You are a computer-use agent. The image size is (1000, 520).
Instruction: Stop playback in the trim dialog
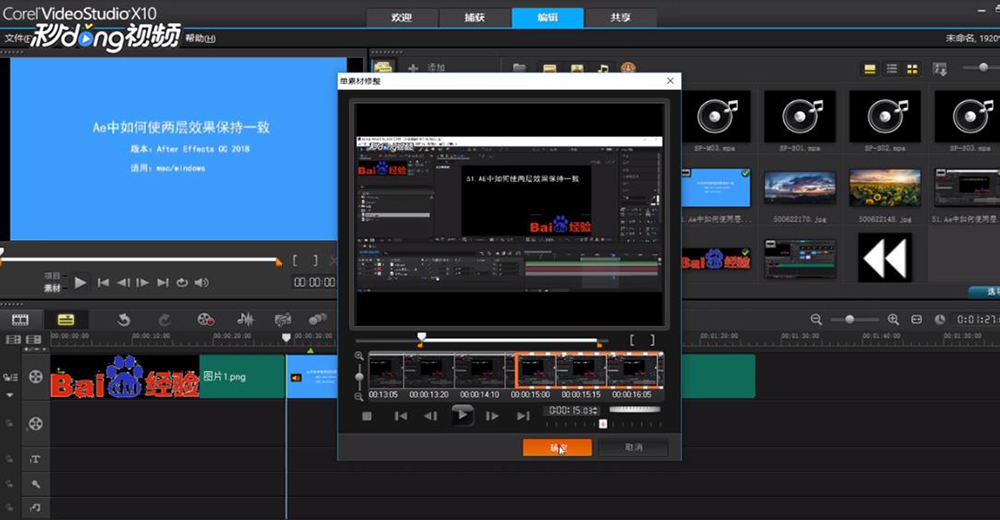point(367,416)
